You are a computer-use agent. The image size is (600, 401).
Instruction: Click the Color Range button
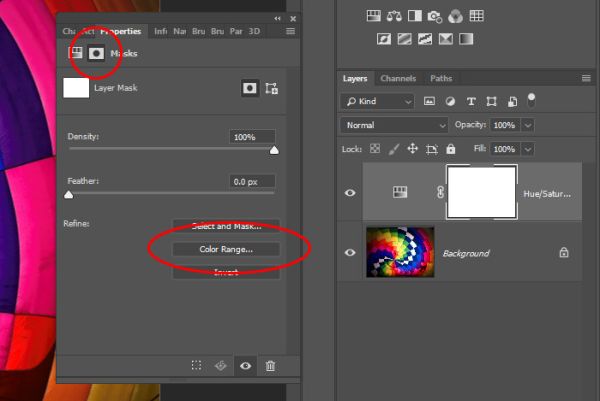coord(226,249)
